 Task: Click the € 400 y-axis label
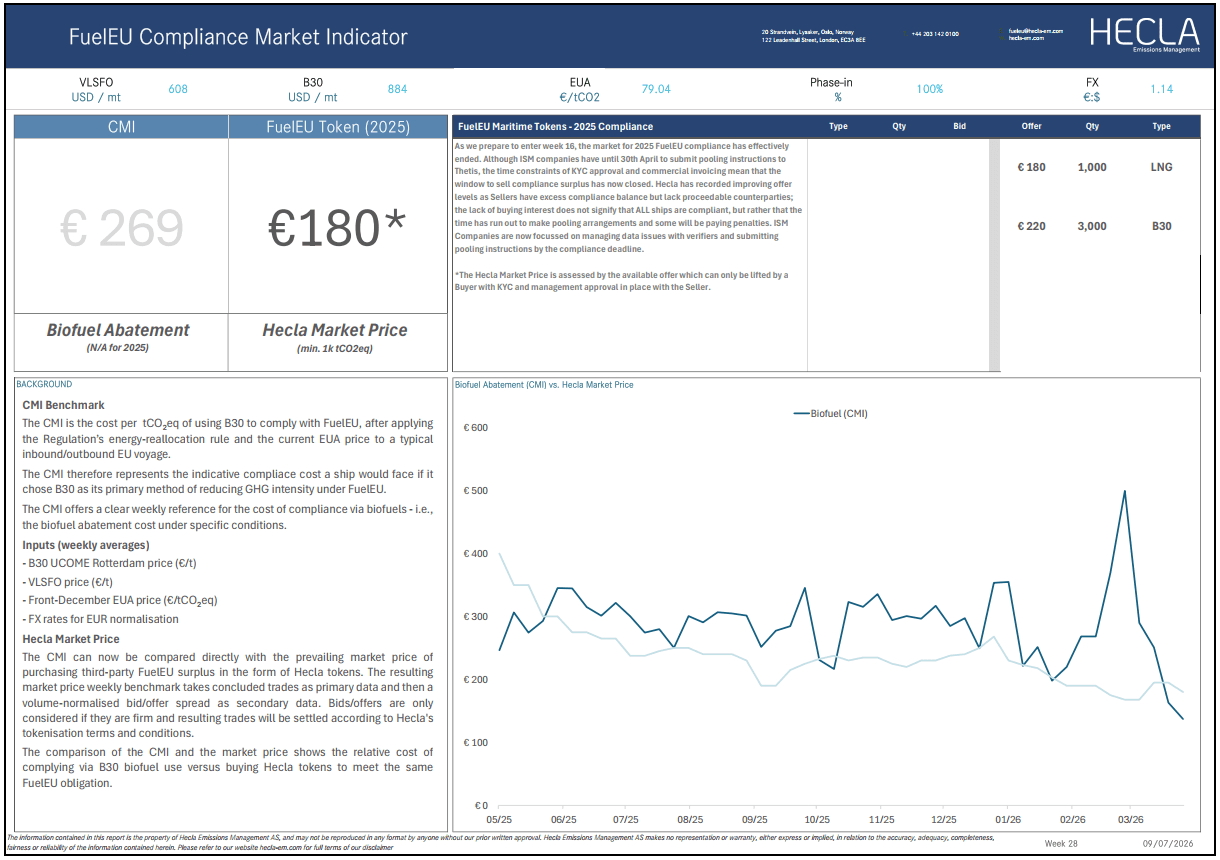point(476,553)
